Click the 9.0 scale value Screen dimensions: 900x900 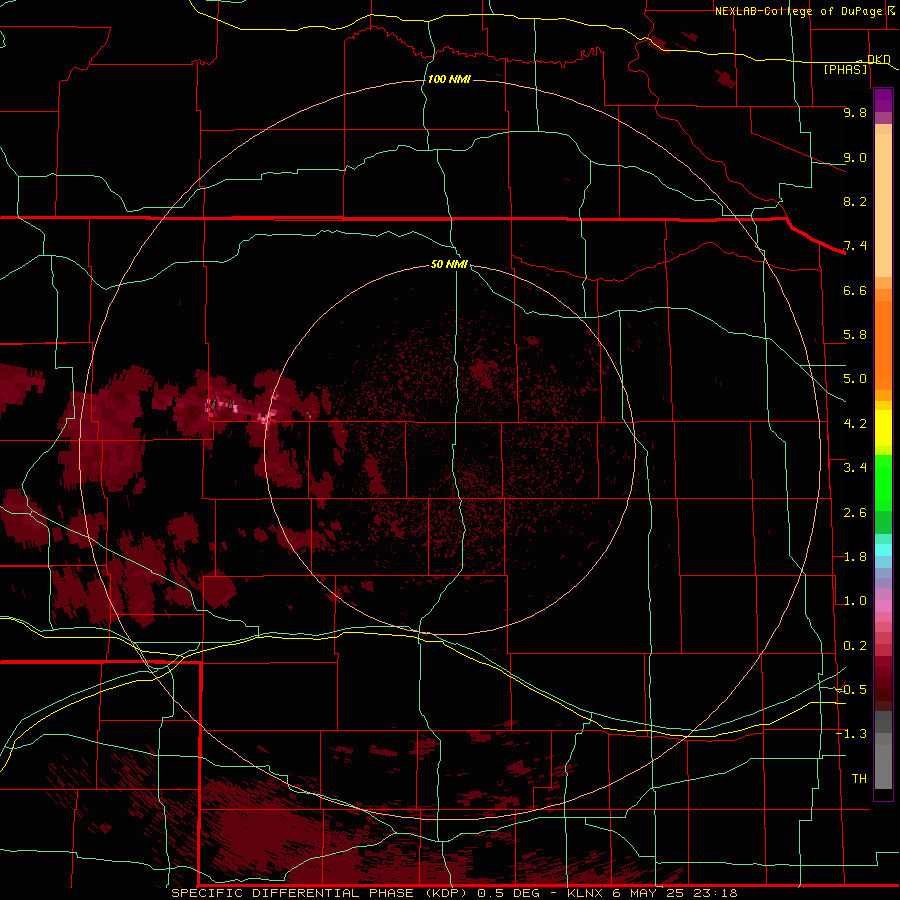point(855,157)
